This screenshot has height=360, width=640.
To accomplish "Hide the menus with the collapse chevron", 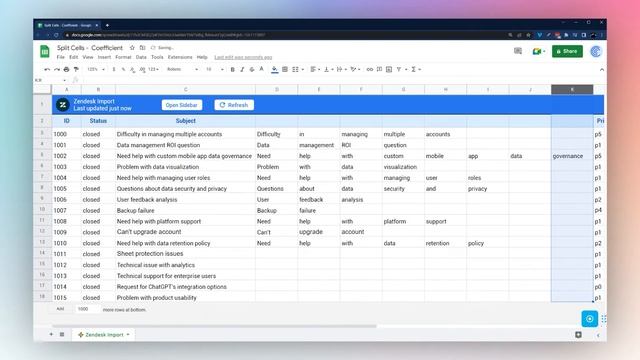I will [x=602, y=70].
